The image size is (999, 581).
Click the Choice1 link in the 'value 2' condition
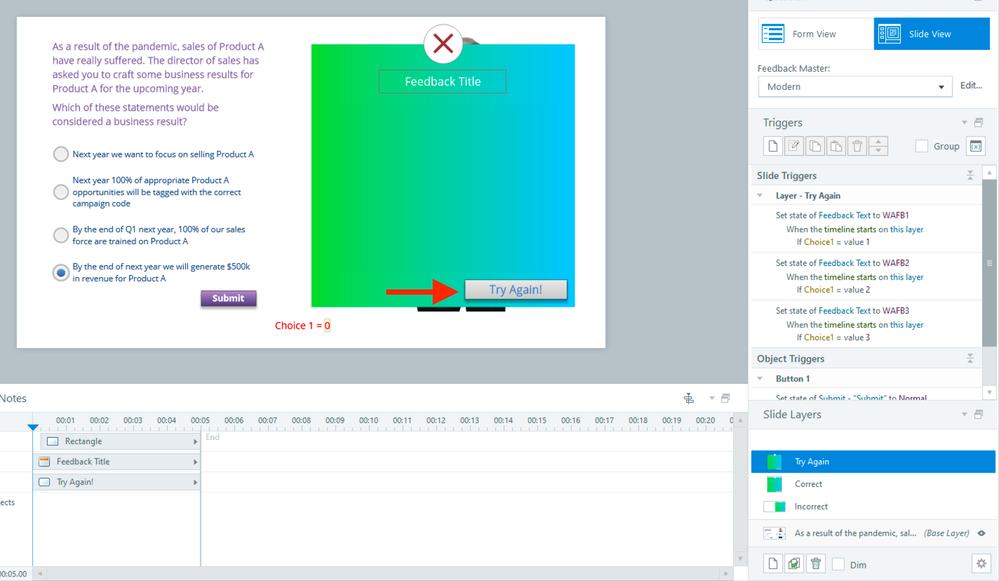(819, 290)
